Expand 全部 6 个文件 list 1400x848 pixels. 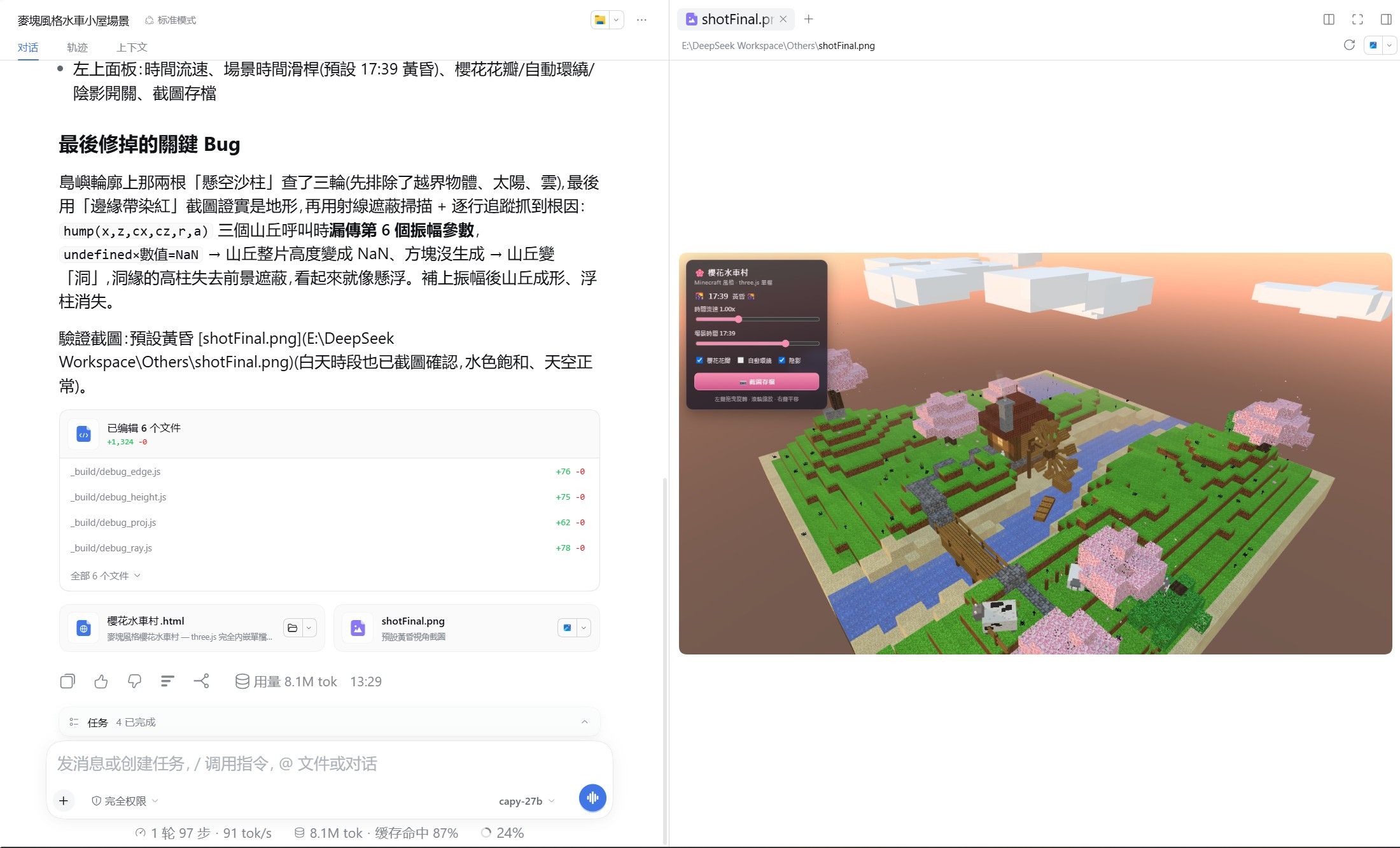click(x=106, y=576)
